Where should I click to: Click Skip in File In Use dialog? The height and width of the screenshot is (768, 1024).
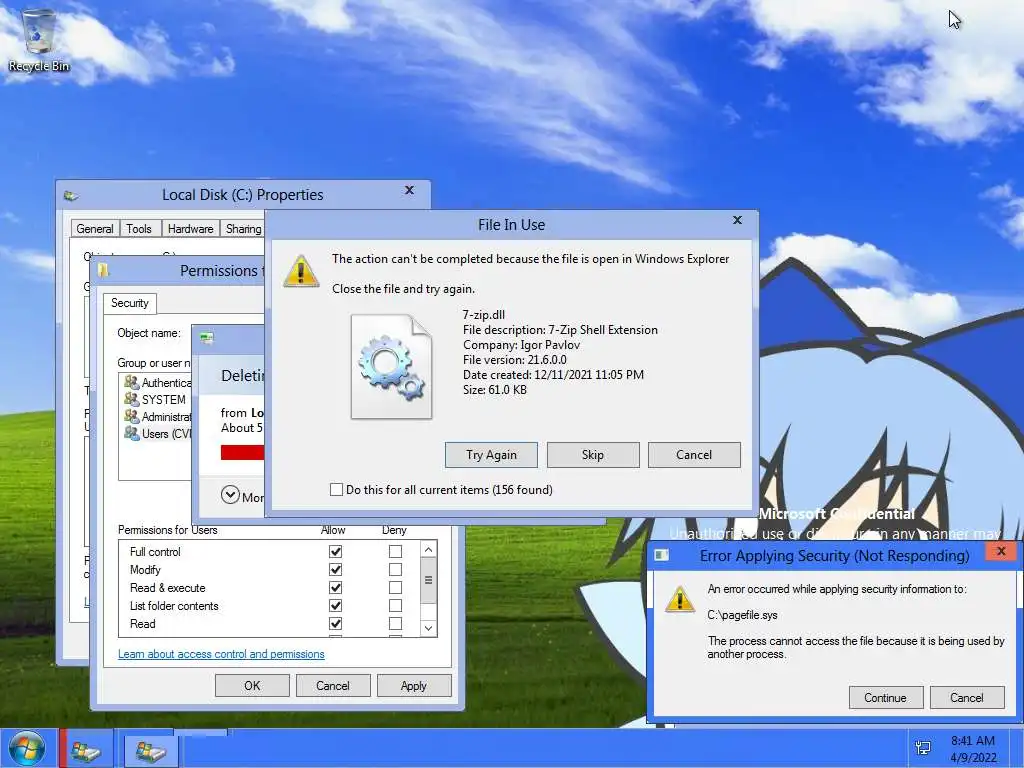593,455
